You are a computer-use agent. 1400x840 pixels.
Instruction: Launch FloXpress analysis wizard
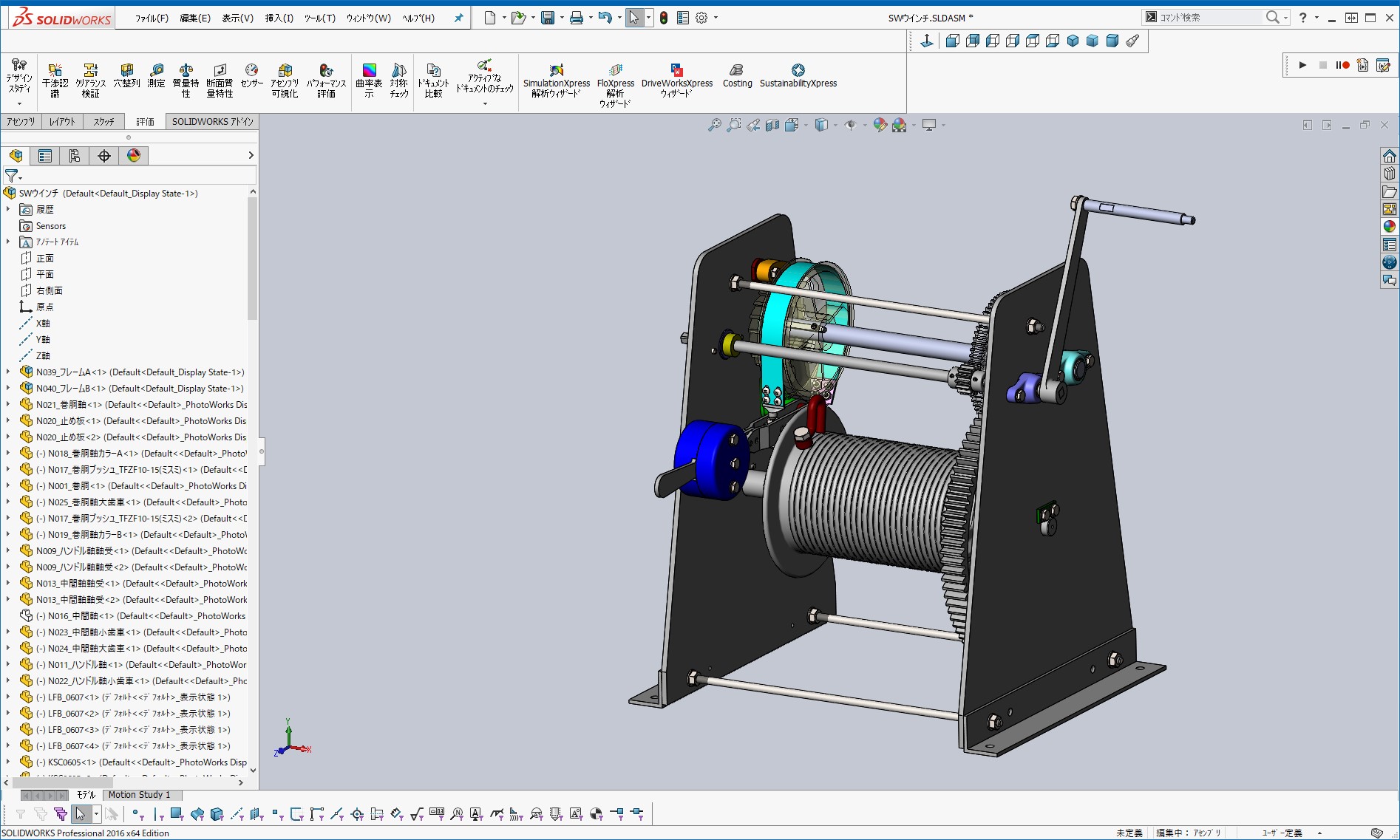(615, 84)
